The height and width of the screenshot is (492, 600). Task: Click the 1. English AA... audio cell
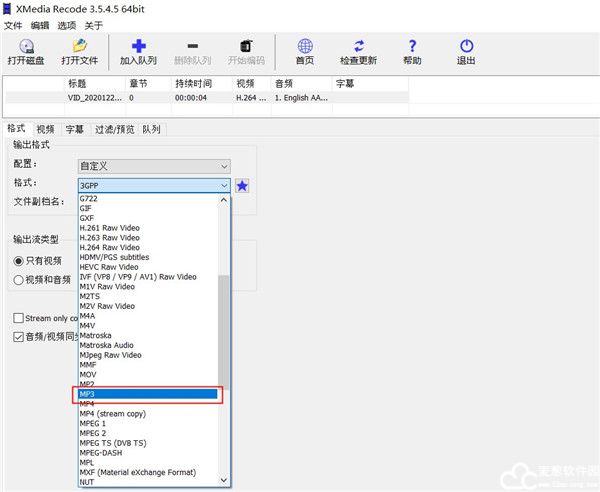pyautogui.click(x=301, y=98)
